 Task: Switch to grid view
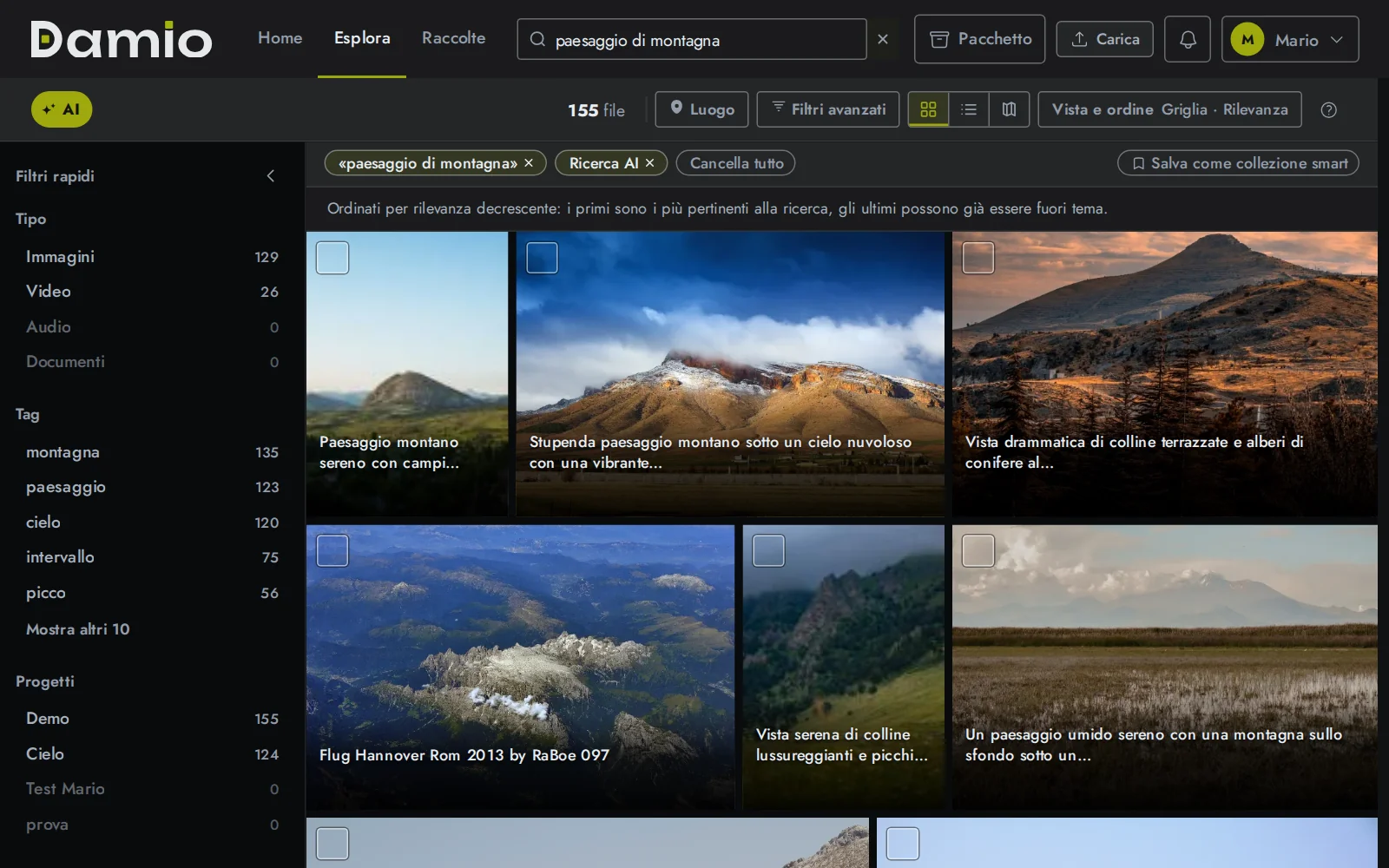pos(928,109)
